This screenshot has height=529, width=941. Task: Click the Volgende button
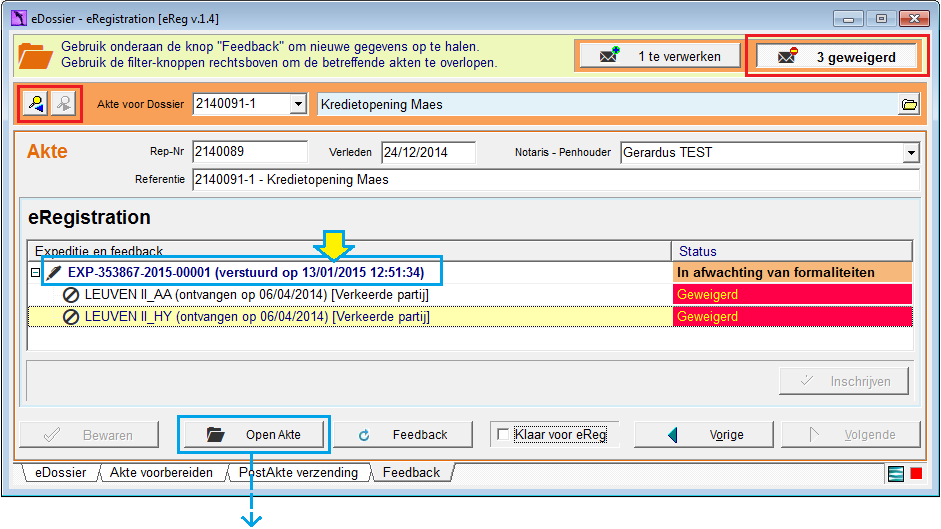click(850, 435)
